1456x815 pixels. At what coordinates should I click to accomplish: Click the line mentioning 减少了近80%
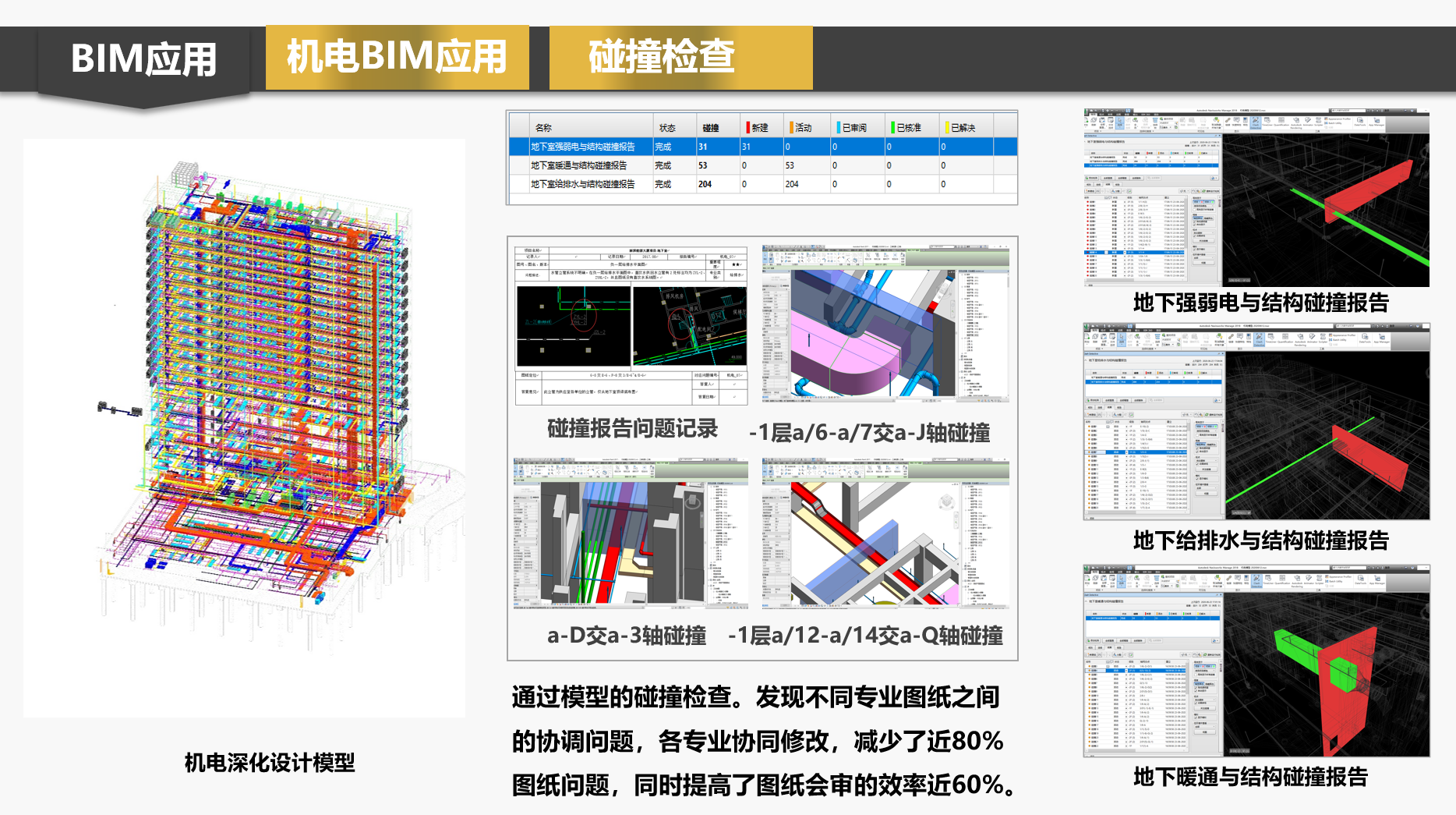tap(758, 741)
